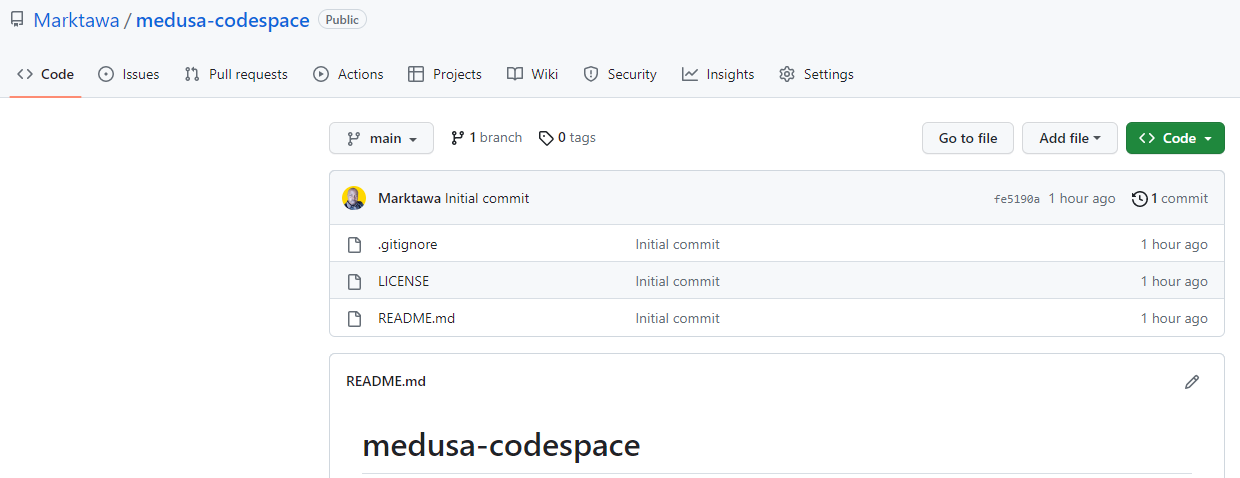This screenshot has height=478, width=1240.
Task: Click the repository book icon beside Marktawa
Action: [17, 19]
